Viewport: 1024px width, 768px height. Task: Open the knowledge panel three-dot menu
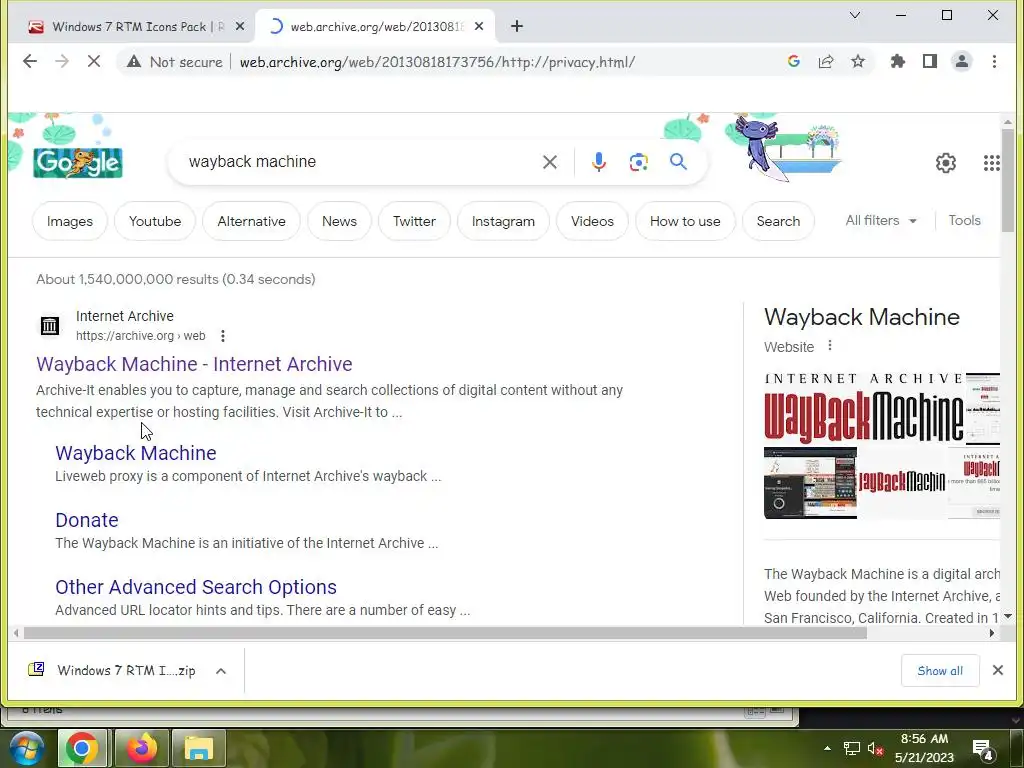(829, 345)
